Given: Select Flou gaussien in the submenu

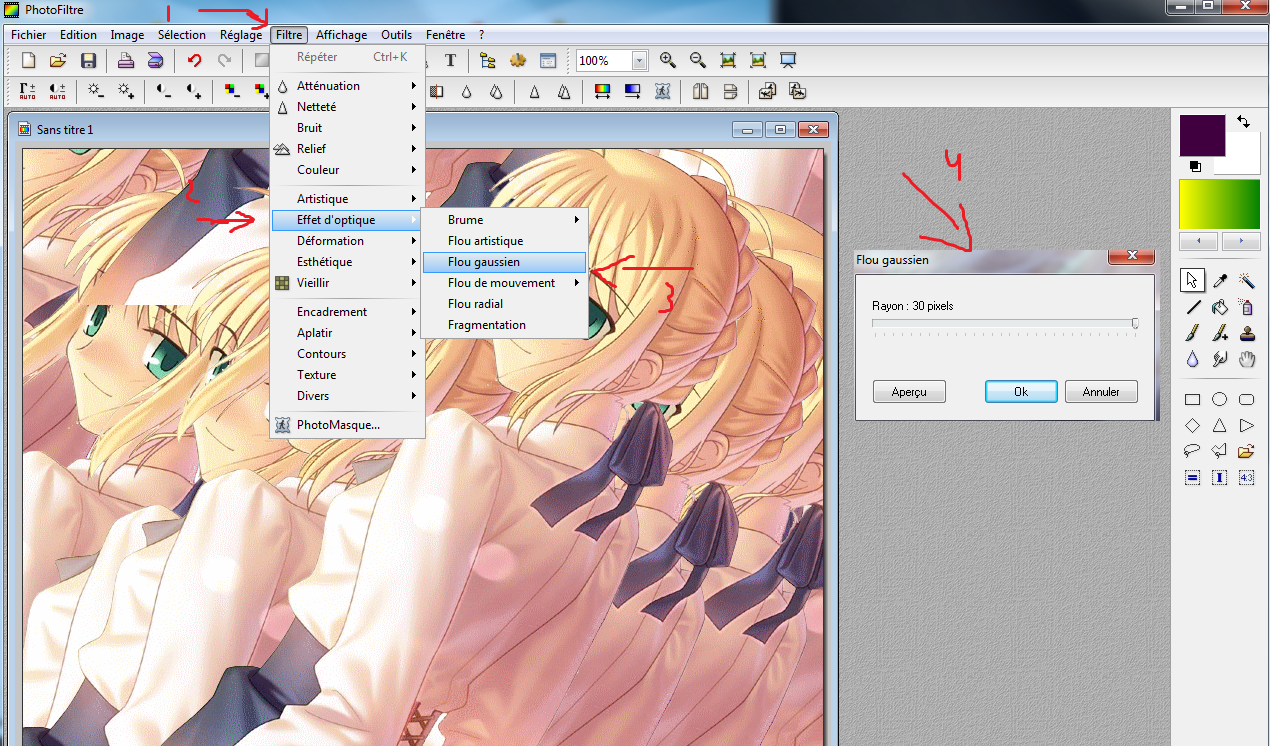Looking at the screenshot, I should point(504,262).
